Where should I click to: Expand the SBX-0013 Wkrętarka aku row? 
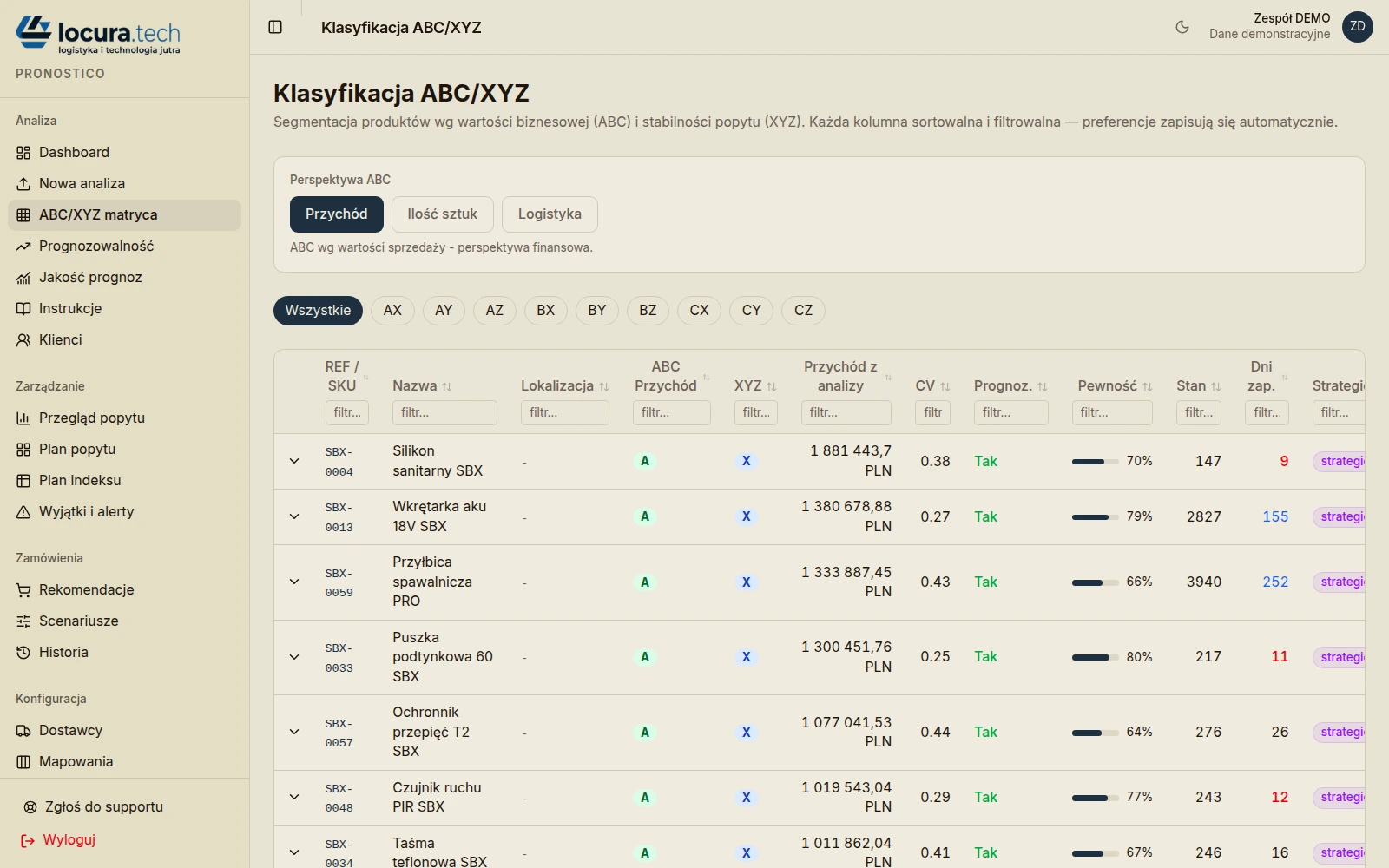[294, 516]
